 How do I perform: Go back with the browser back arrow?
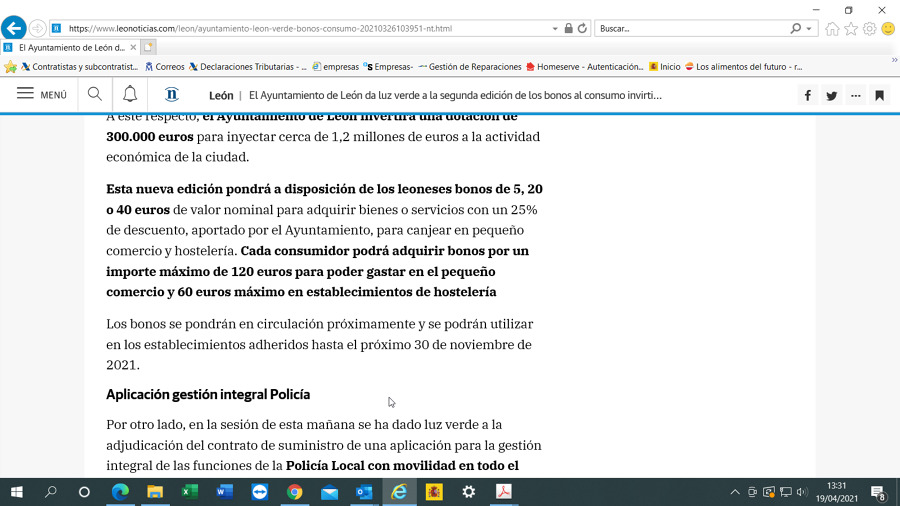point(14,28)
